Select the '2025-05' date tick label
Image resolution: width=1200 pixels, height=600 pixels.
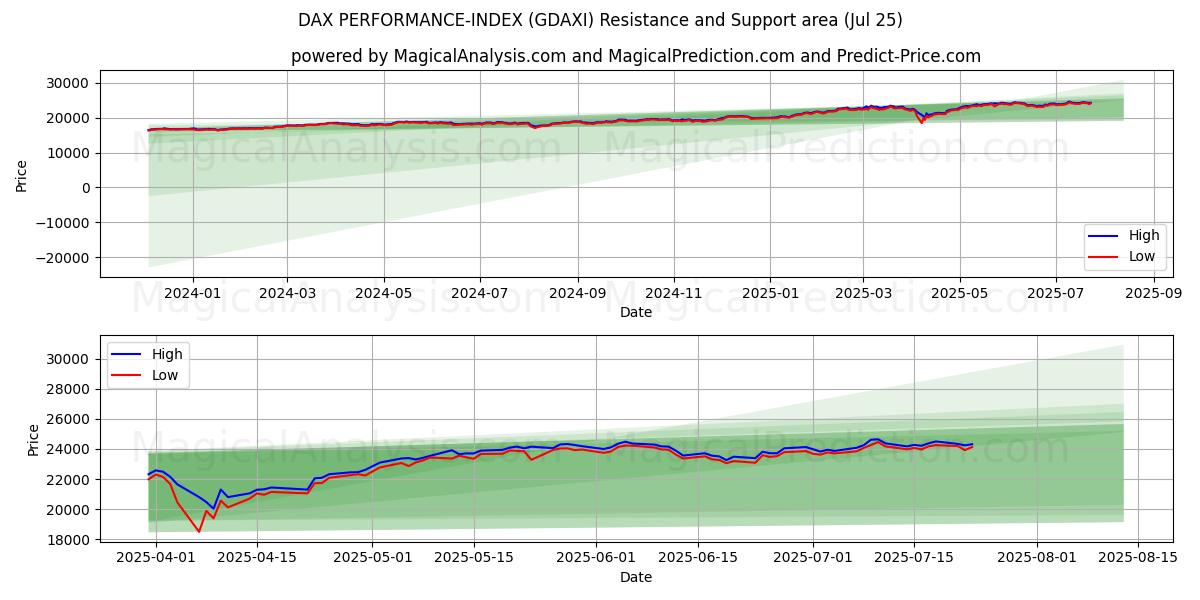960,294
